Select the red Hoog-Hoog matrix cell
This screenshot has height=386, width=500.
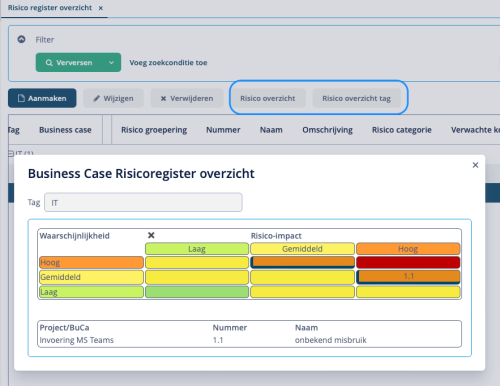point(408,262)
